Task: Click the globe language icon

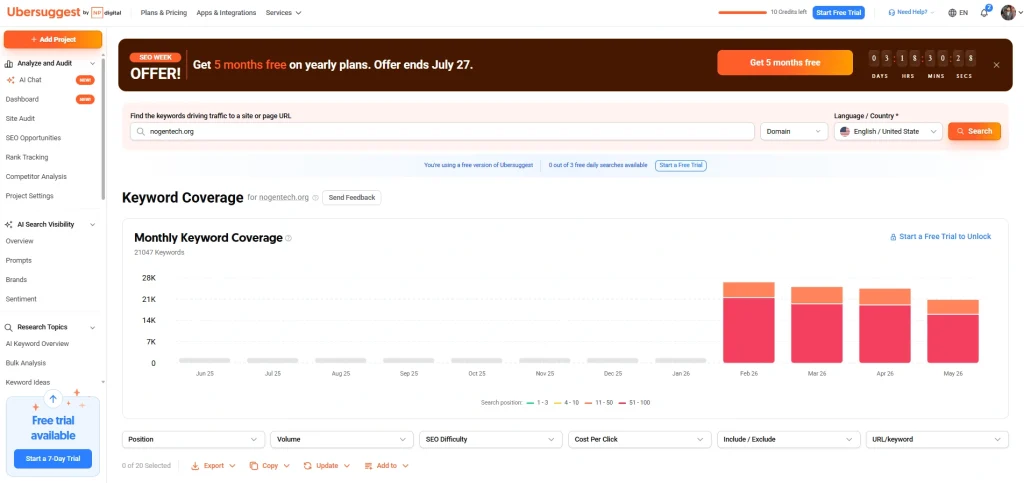Action: tap(952, 12)
